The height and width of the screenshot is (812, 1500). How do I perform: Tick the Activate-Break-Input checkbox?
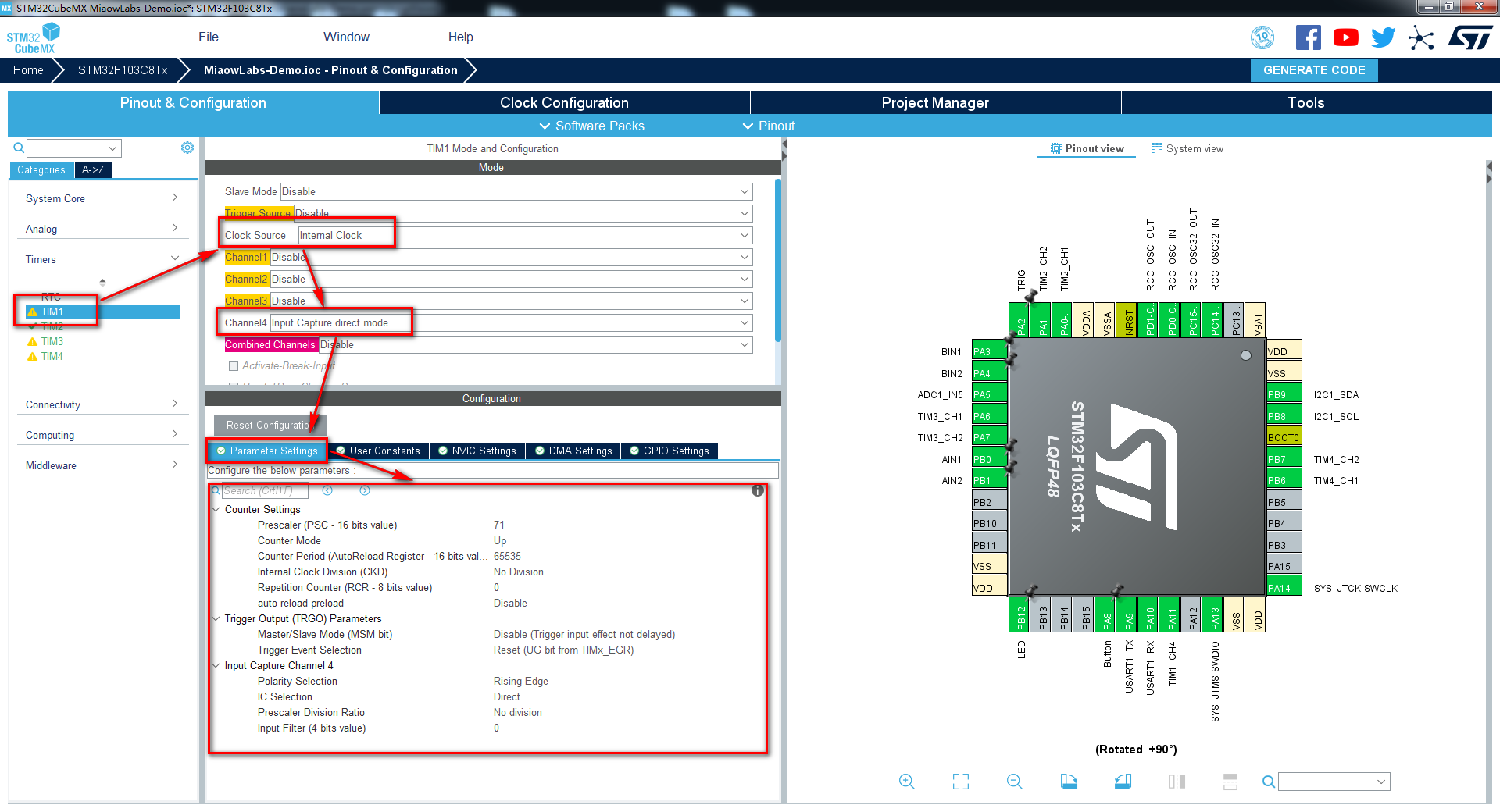[x=233, y=365]
